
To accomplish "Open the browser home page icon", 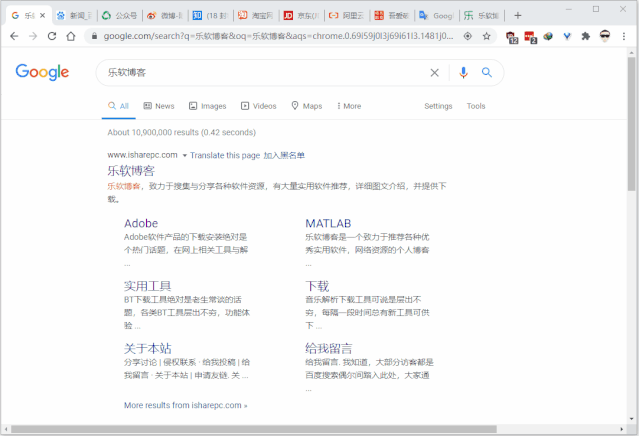I will click(71, 36).
